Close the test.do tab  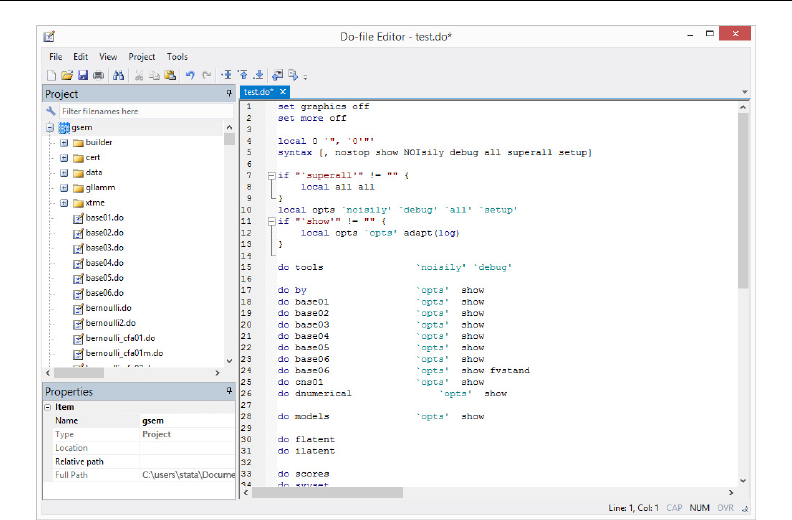pos(283,92)
